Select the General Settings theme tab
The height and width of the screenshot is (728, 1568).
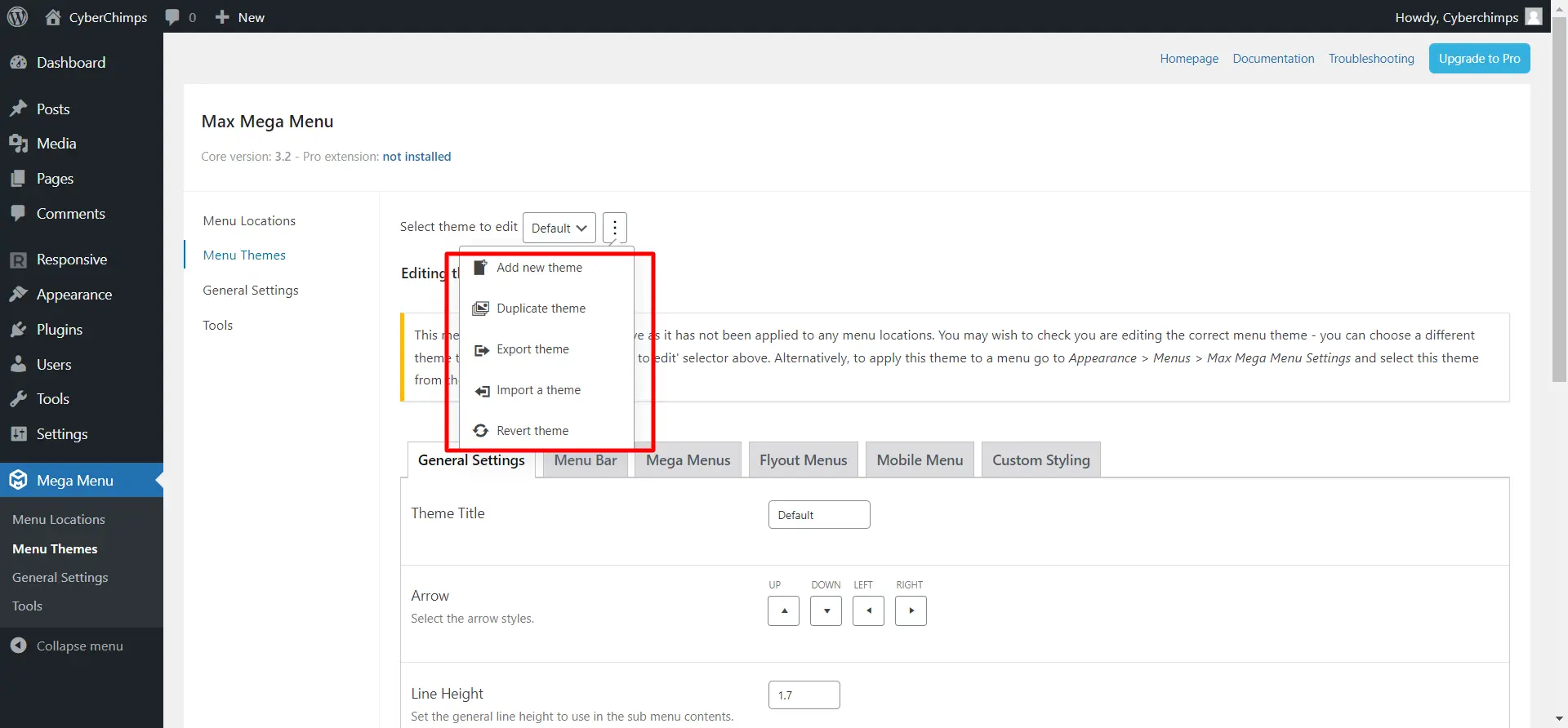[x=471, y=460]
